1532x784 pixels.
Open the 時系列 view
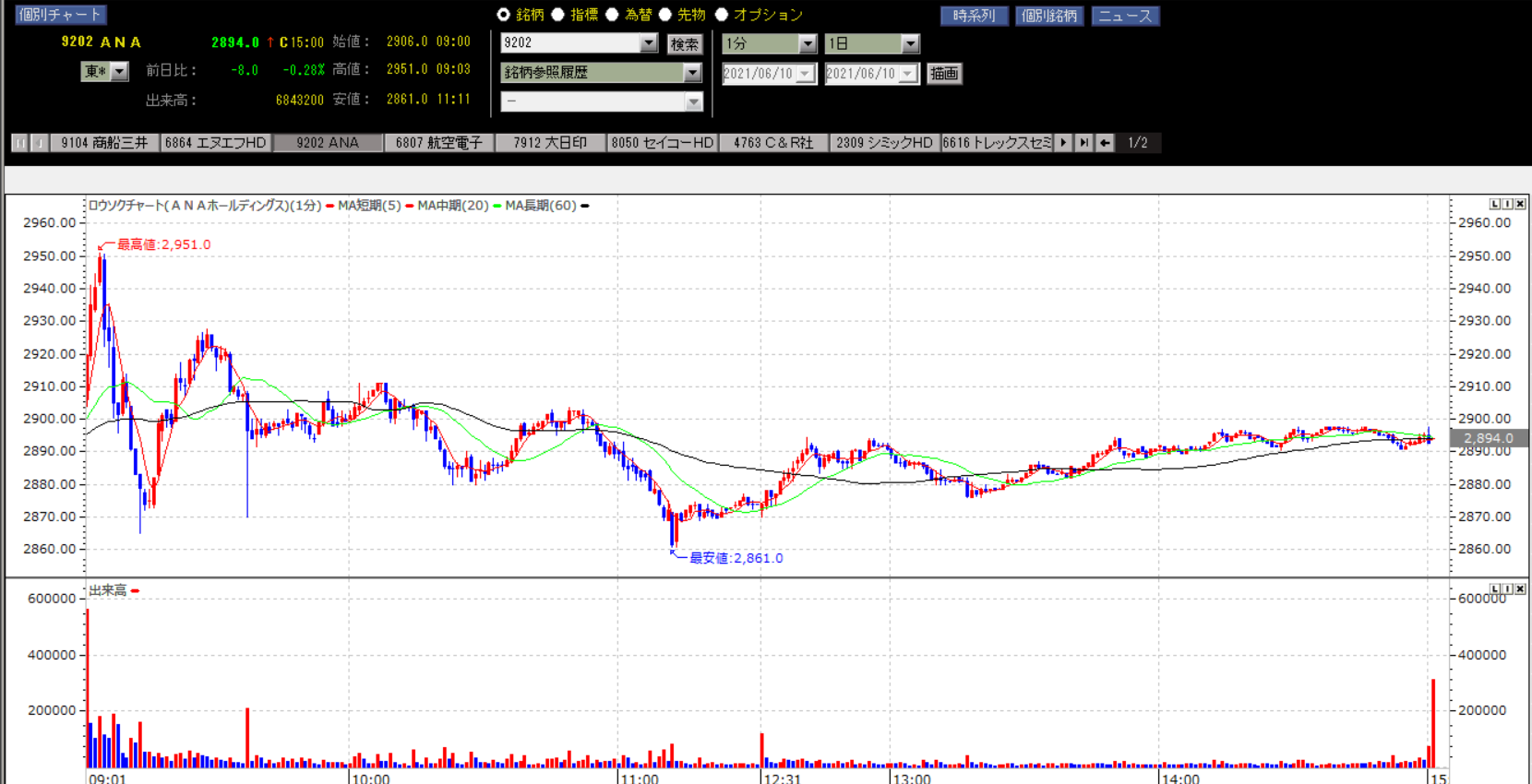(x=975, y=16)
